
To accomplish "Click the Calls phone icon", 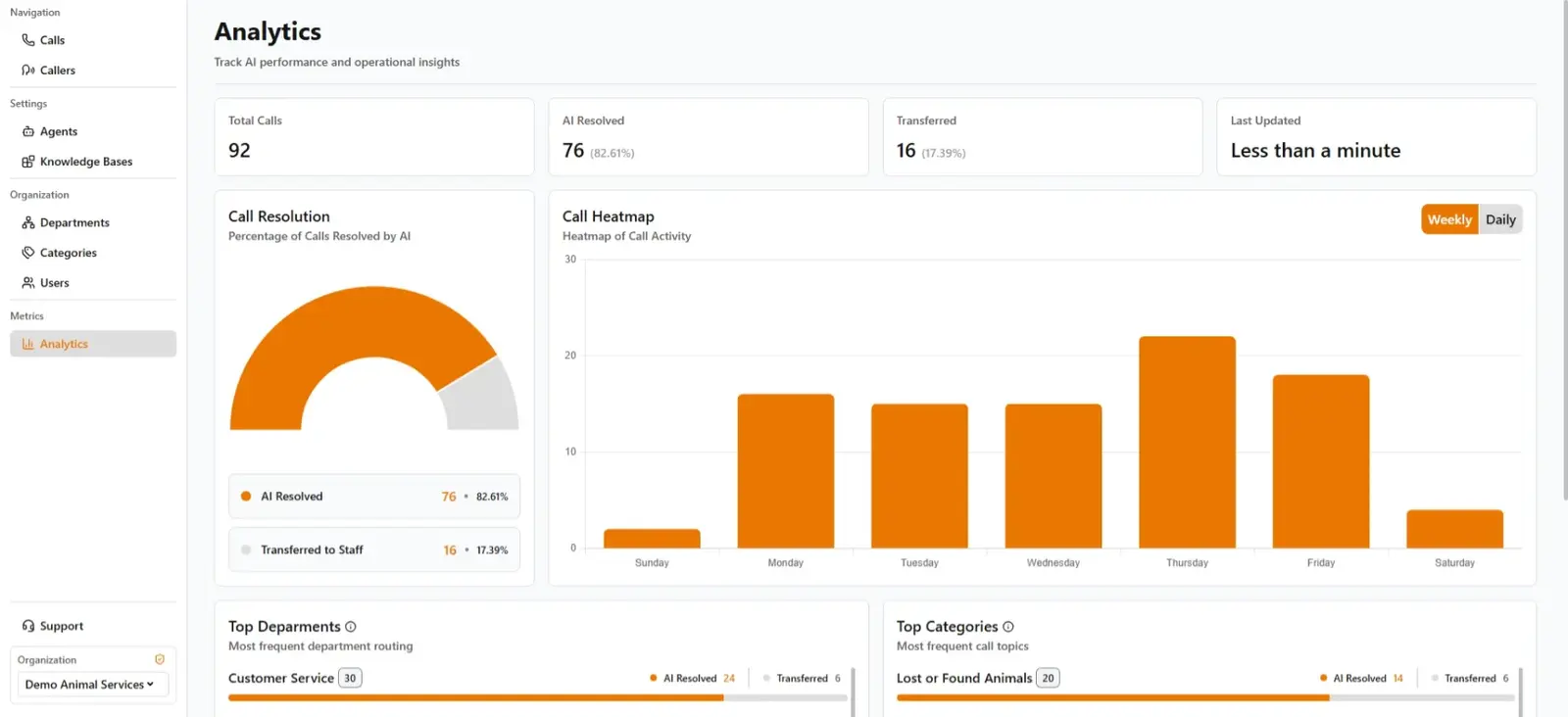I will pyautogui.click(x=28, y=40).
